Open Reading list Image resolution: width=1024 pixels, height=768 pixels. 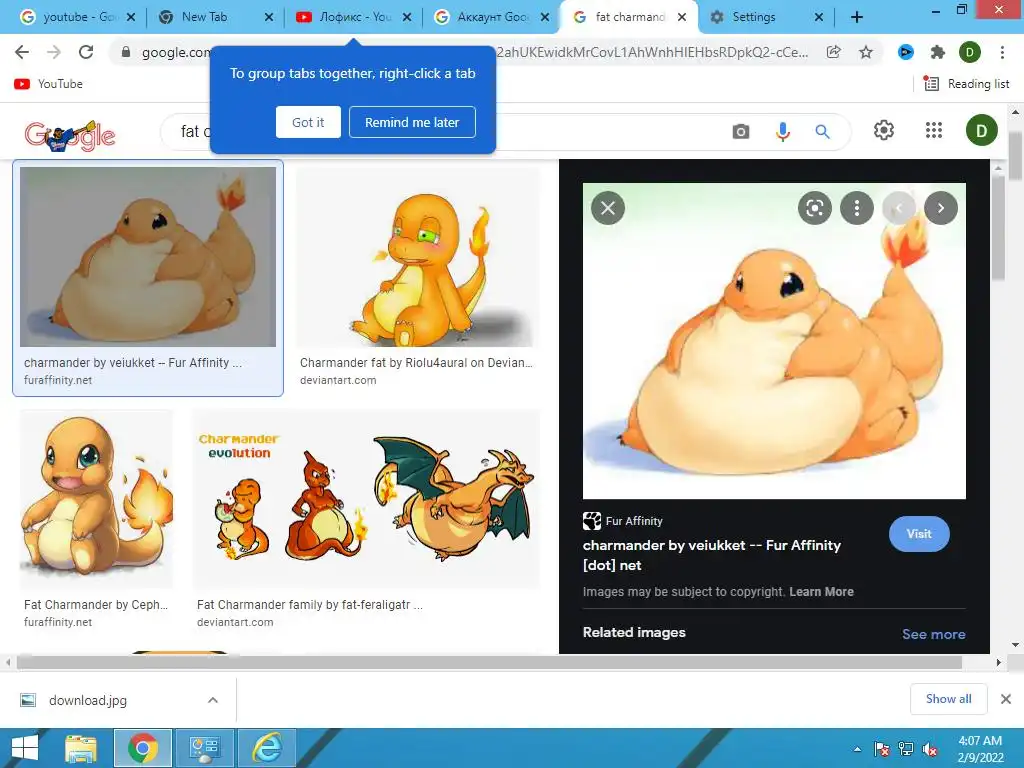967,84
